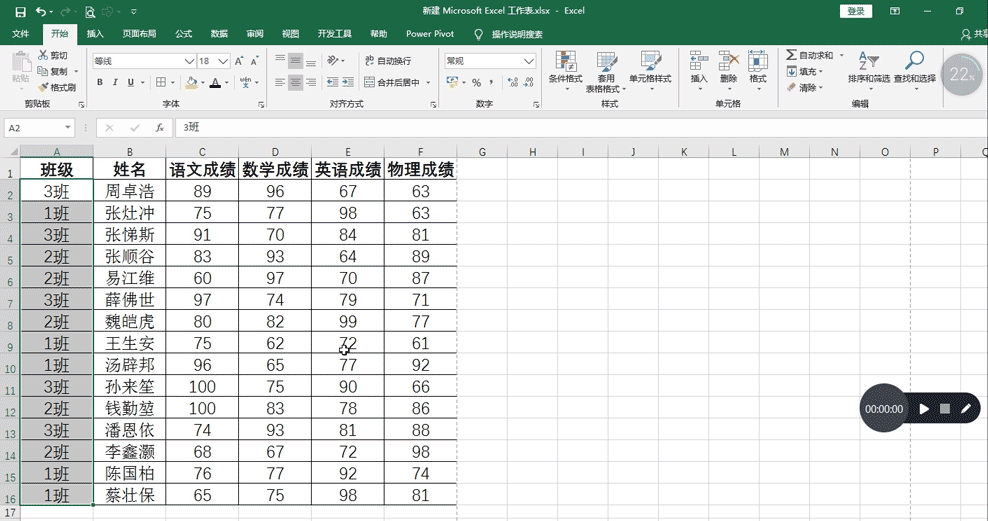Open Find and Select (查找和选择)
This screenshot has height=521, width=988.
[914, 69]
